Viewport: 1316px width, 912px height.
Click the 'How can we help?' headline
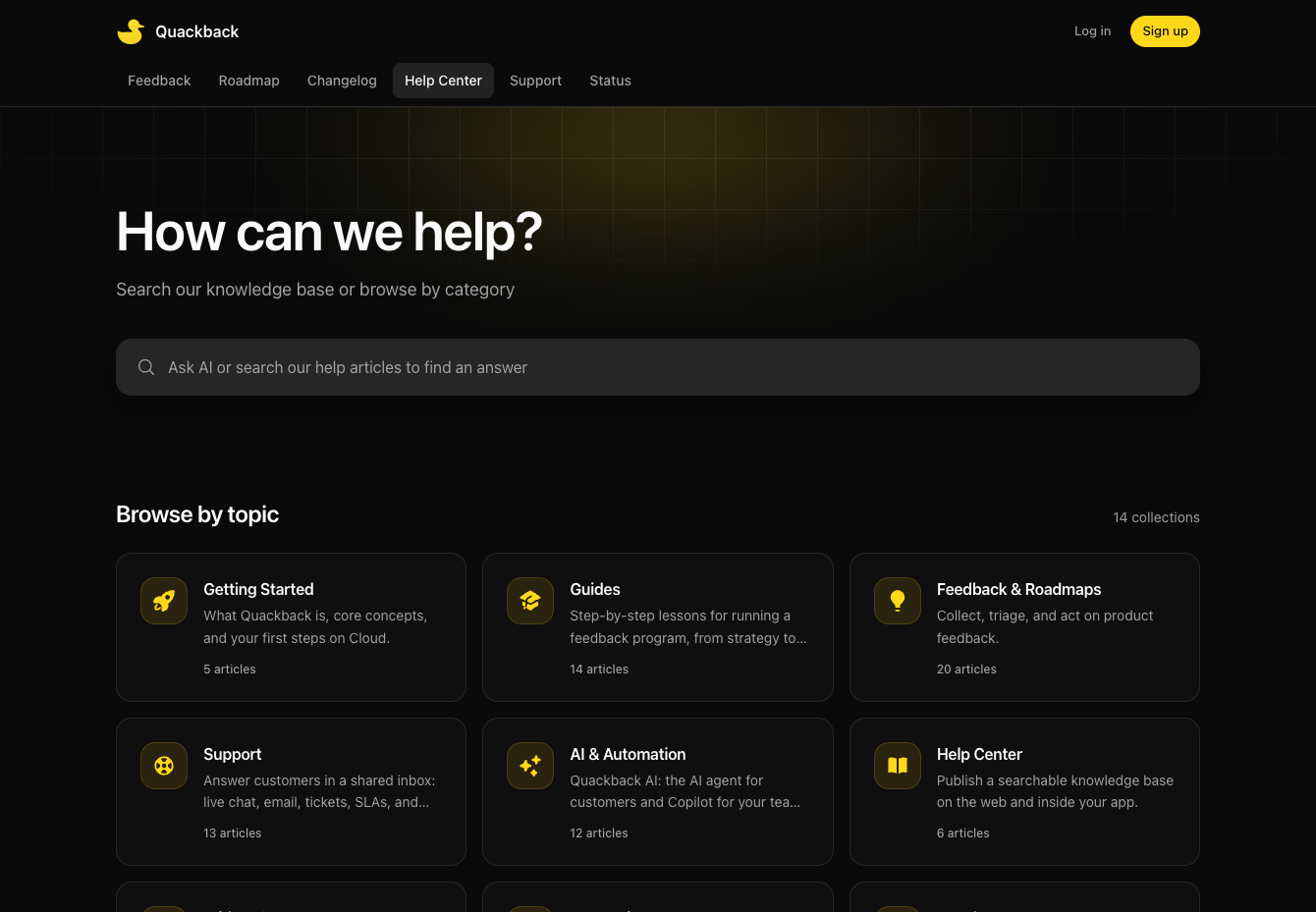pos(329,233)
